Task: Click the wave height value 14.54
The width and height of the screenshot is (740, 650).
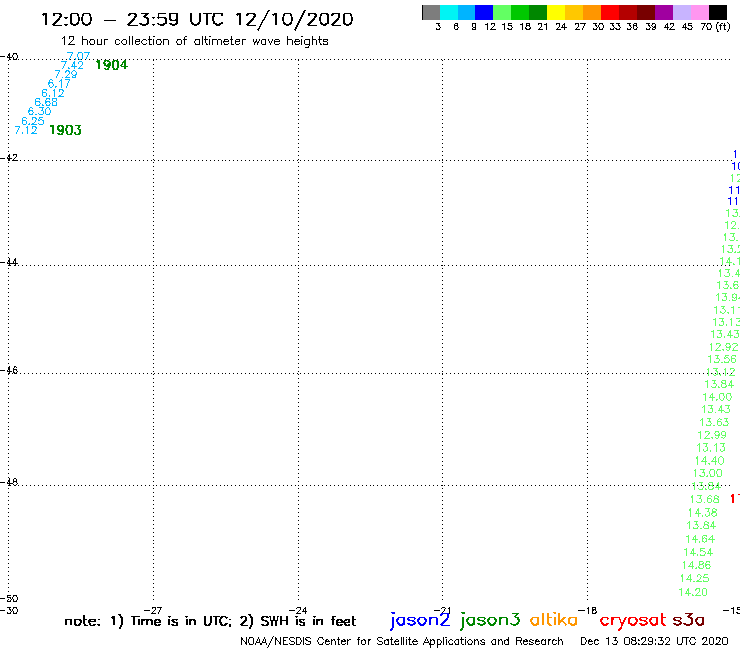Action: (698, 552)
